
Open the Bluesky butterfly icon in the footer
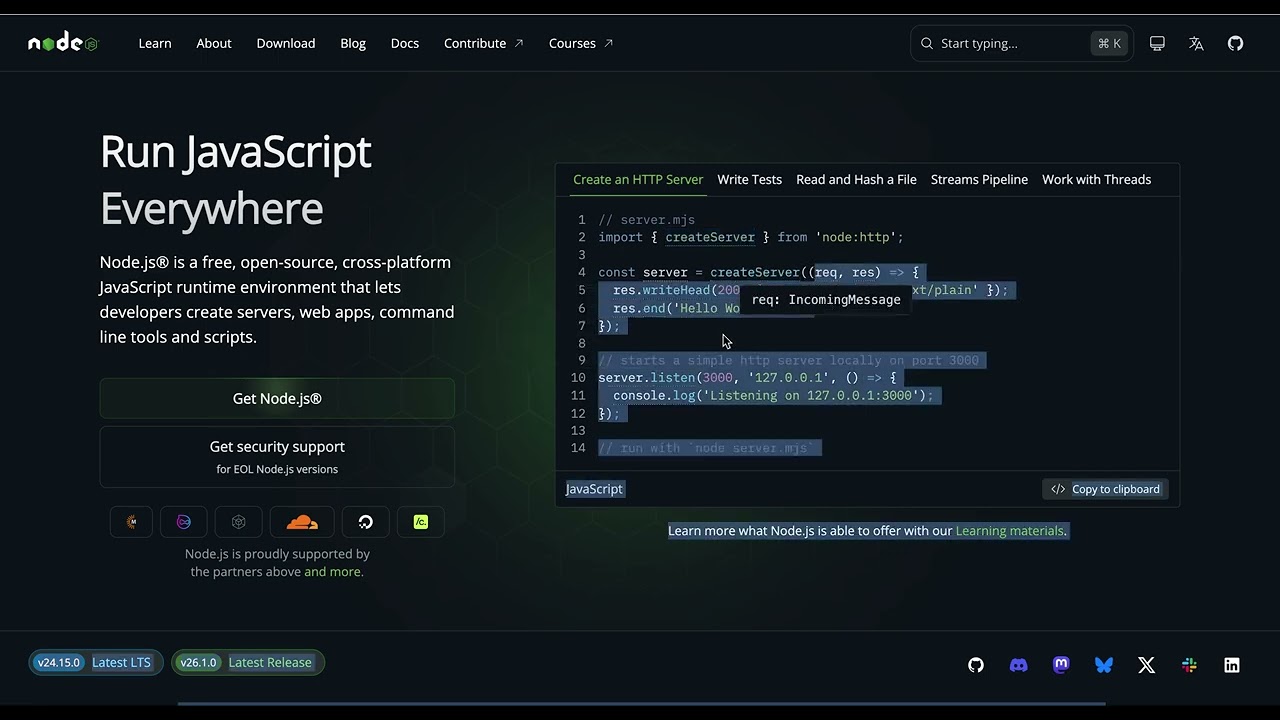pyautogui.click(x=1104, y=665)
